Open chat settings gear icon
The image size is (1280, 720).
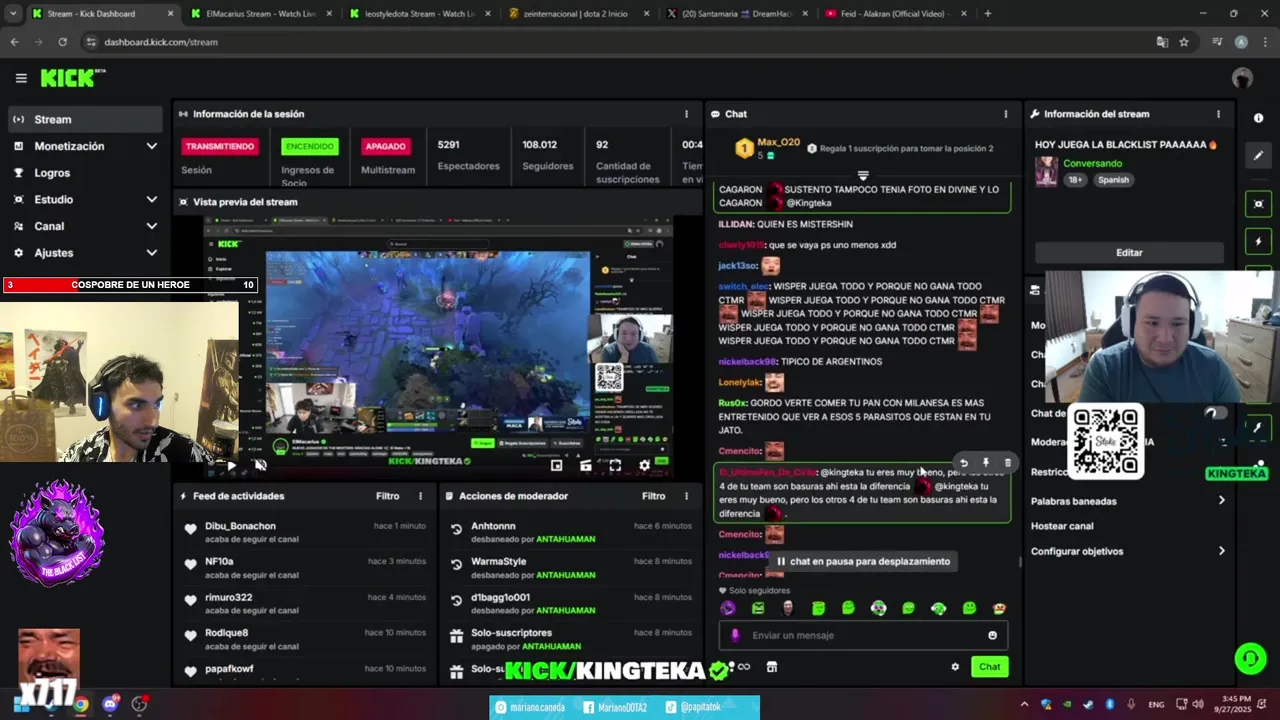tap(955, 667)
